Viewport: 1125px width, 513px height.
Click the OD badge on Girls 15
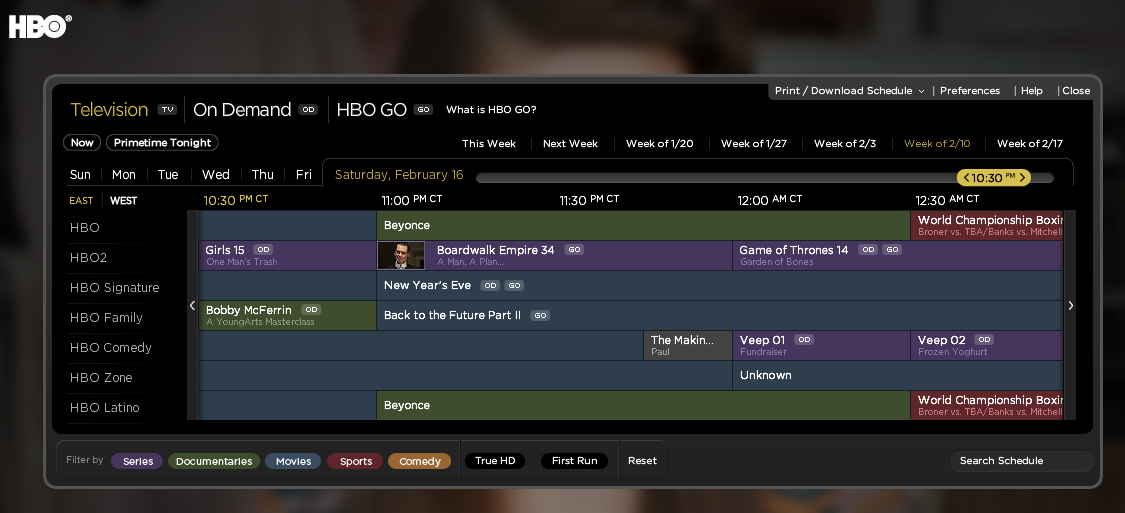263,250
